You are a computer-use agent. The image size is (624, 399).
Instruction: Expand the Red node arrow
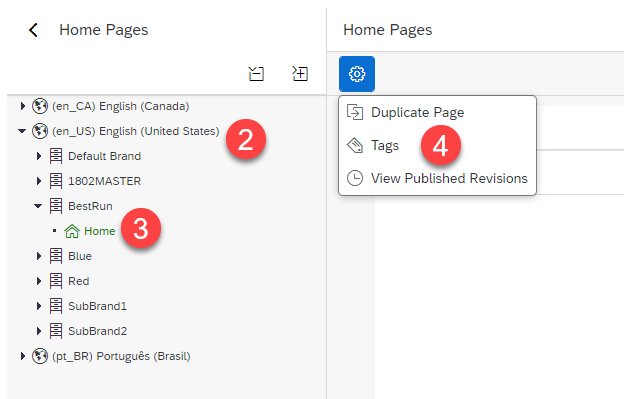(x=39, y=281)
